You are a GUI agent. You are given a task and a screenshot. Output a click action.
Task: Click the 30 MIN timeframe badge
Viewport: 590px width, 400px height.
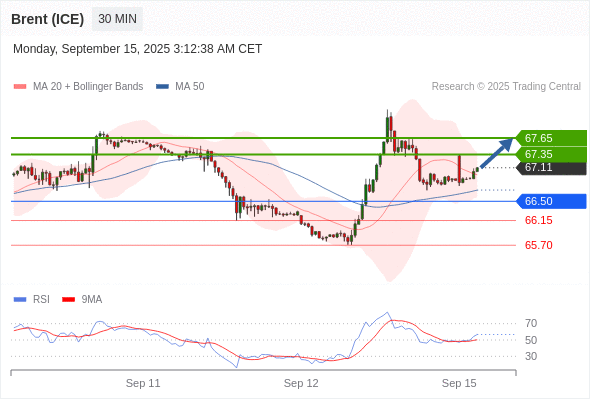pos(117,19)
